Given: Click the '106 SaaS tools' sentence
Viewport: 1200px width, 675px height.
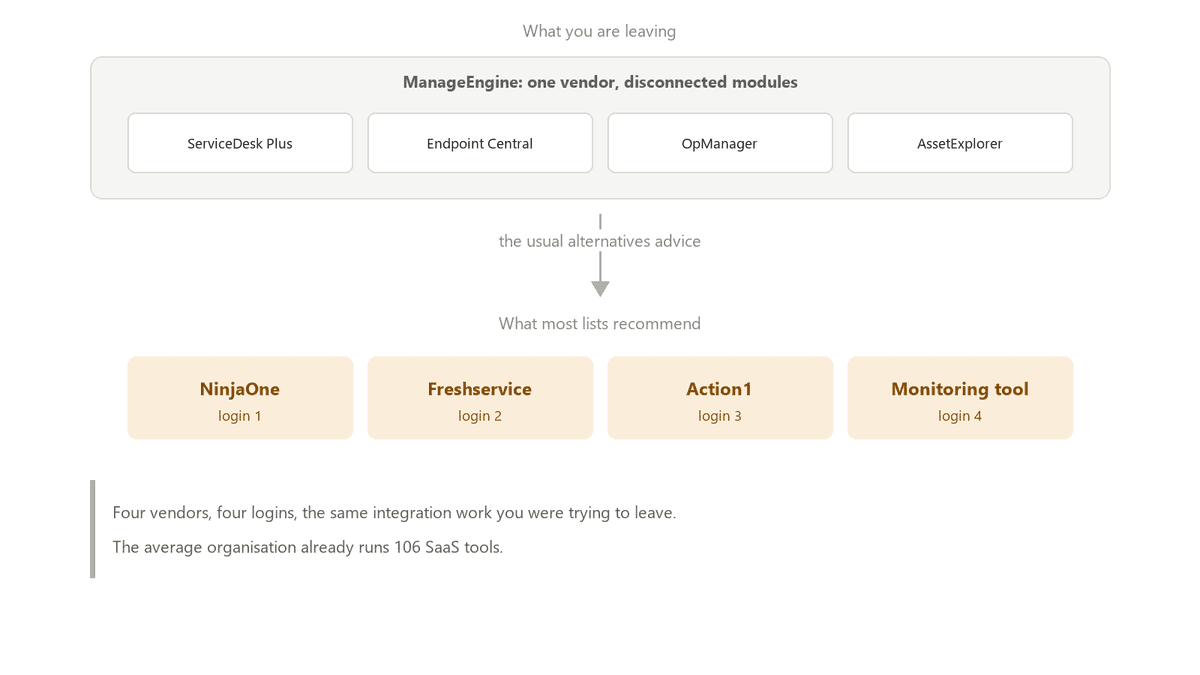Looking at the screenshot, I should [x=307, y=547].
